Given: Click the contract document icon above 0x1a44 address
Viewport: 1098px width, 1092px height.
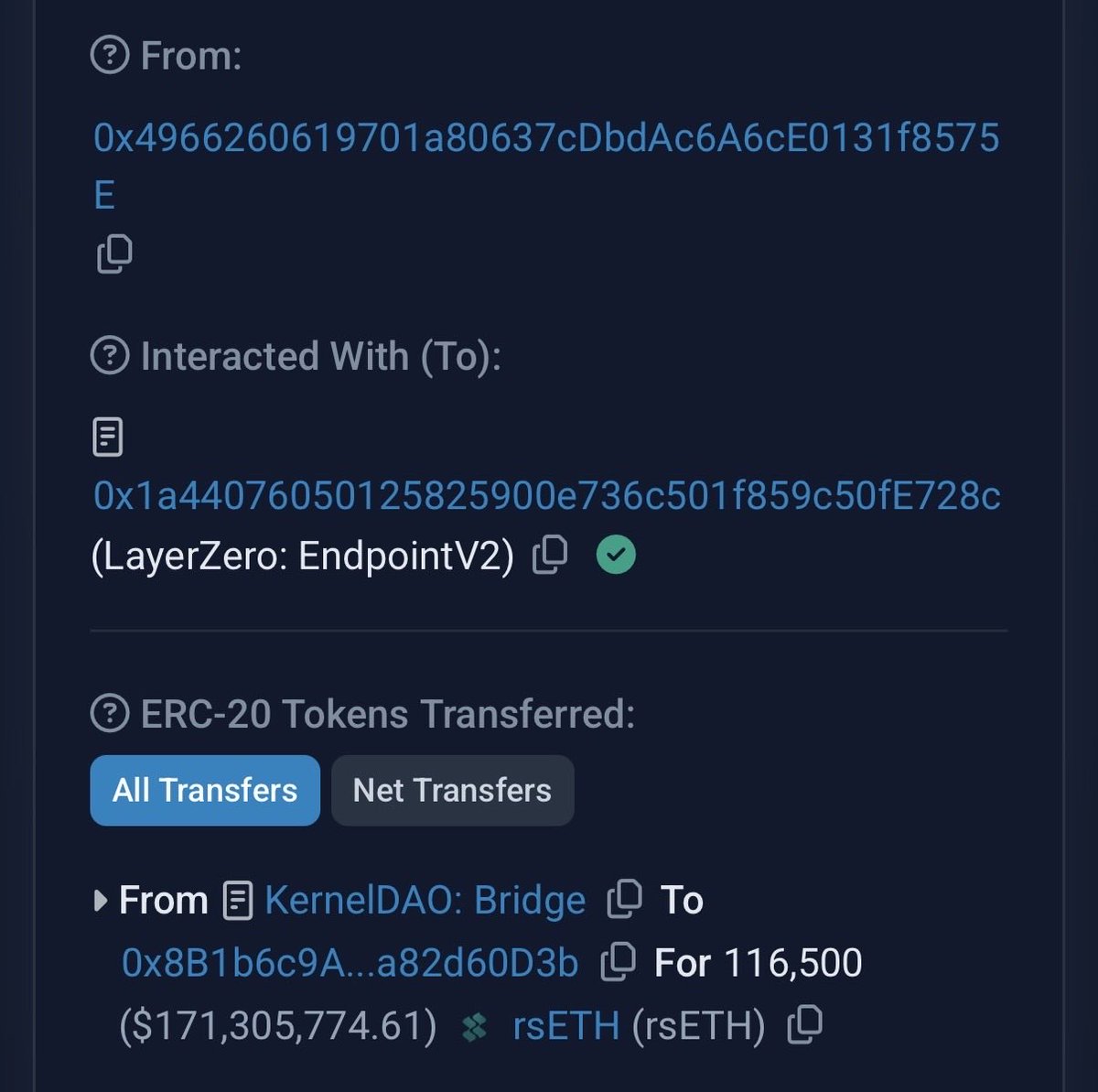Looking at the screenshot, I should pos(108,438).
